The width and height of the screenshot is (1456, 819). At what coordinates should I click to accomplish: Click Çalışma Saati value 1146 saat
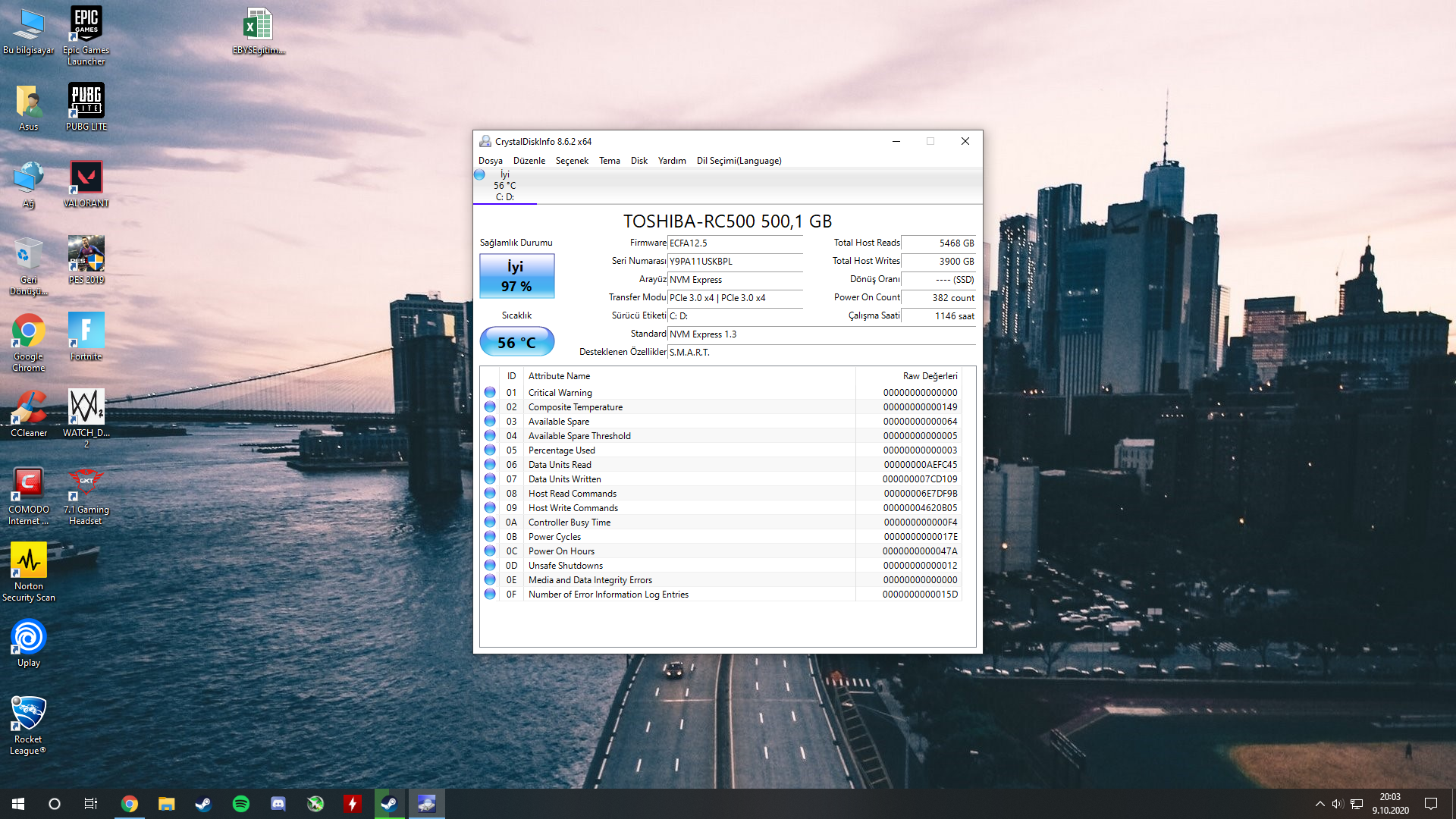coord(938,316)
